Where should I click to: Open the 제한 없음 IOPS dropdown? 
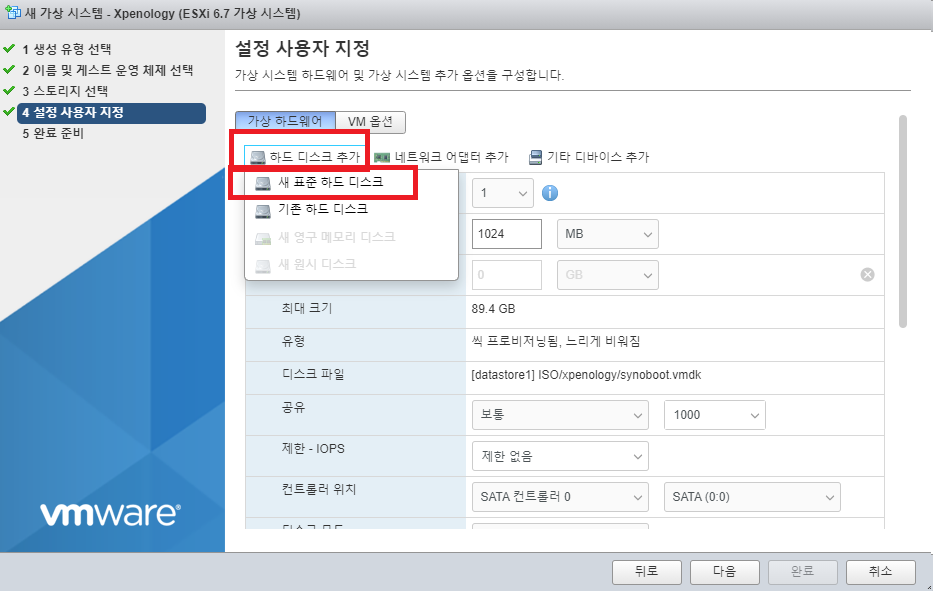560,456
